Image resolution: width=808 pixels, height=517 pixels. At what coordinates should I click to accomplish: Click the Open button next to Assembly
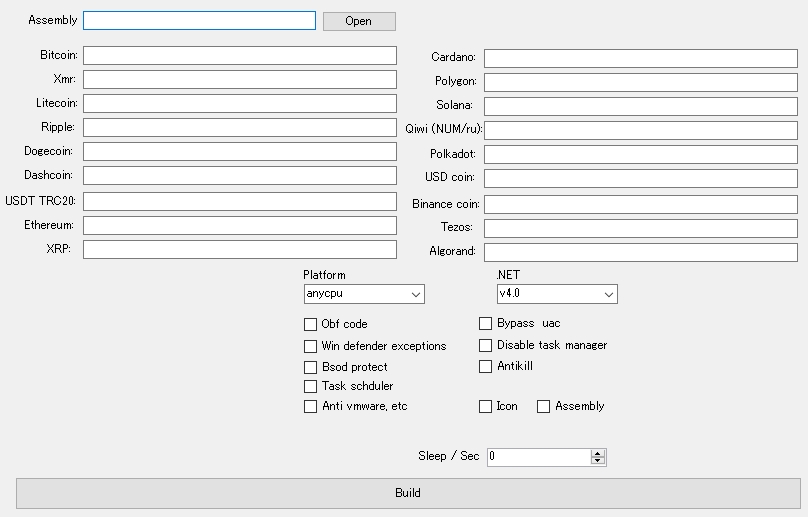point(359,21)
